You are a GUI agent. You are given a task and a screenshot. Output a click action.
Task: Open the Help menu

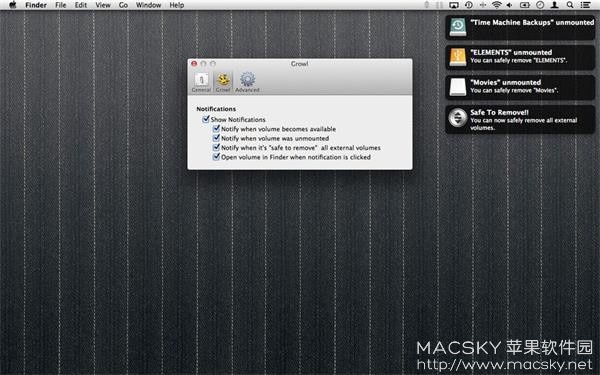pos(177,5)
